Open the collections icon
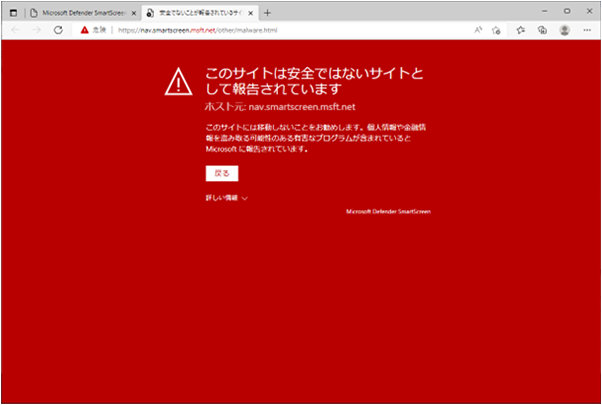 pyautogui.click(x=542, y=30)
